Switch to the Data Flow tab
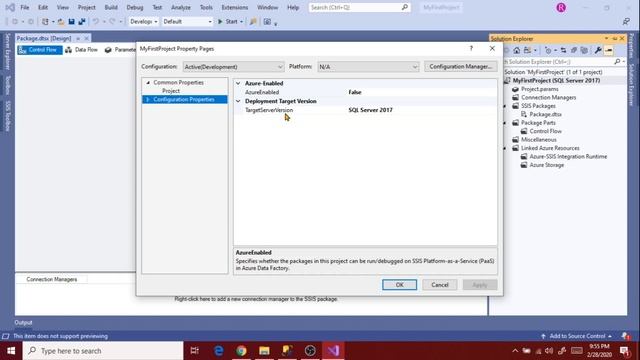 [81, 50]
